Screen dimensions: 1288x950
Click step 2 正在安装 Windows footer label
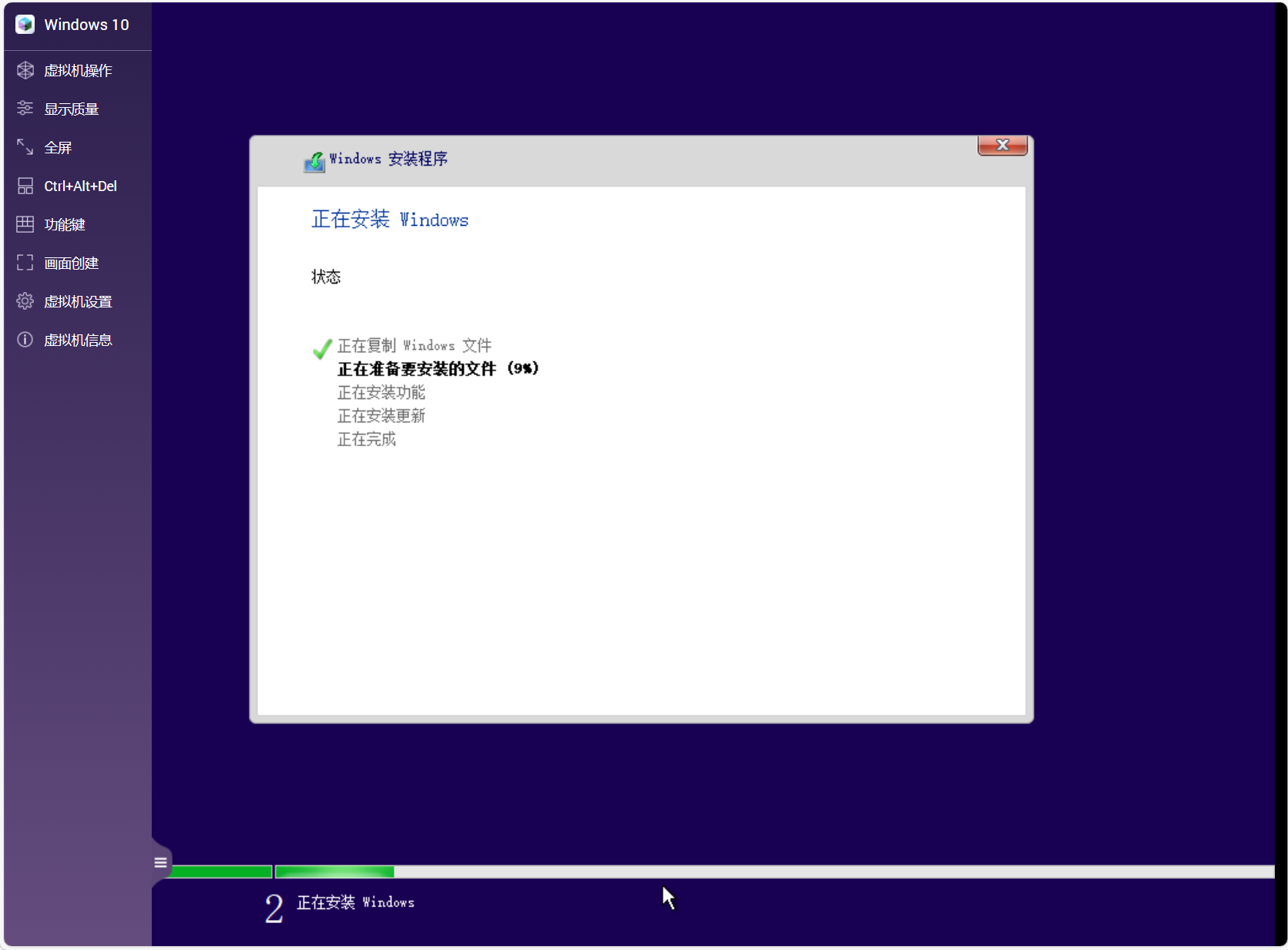[x=356, y=902]
